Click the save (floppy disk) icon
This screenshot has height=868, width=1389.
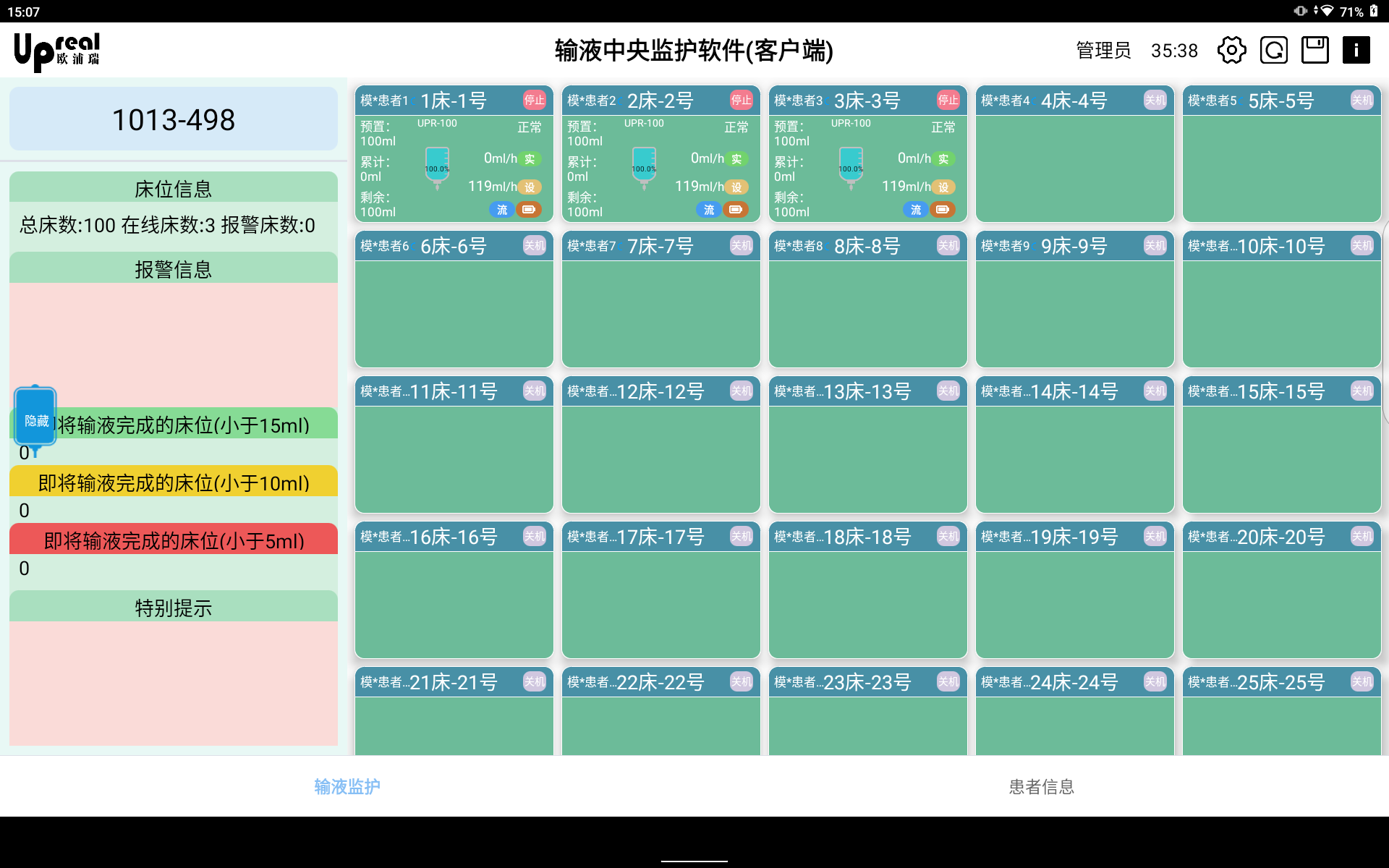click(x=1315, y=50)
